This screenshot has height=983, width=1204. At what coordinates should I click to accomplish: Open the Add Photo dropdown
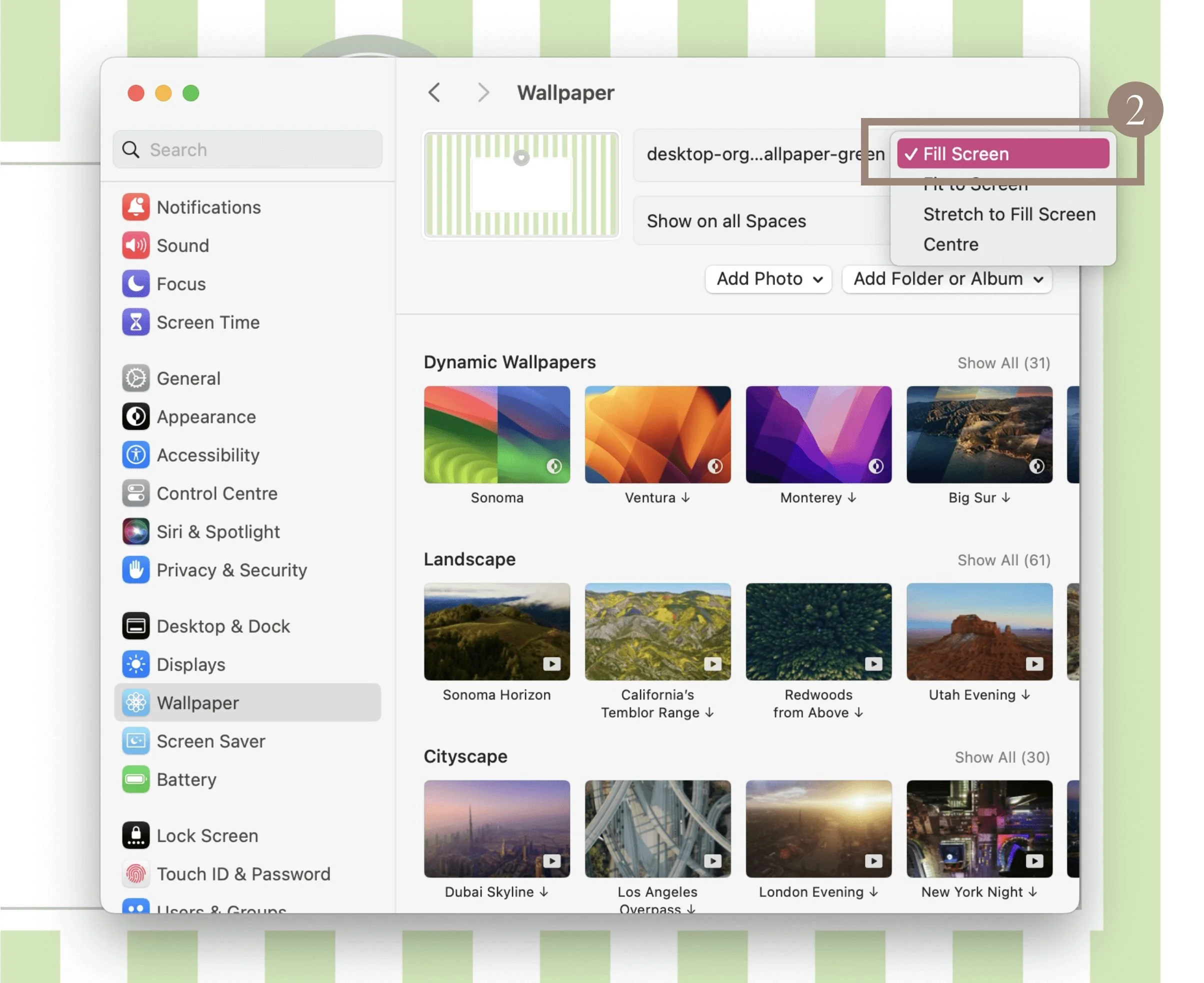pos(768,279)
